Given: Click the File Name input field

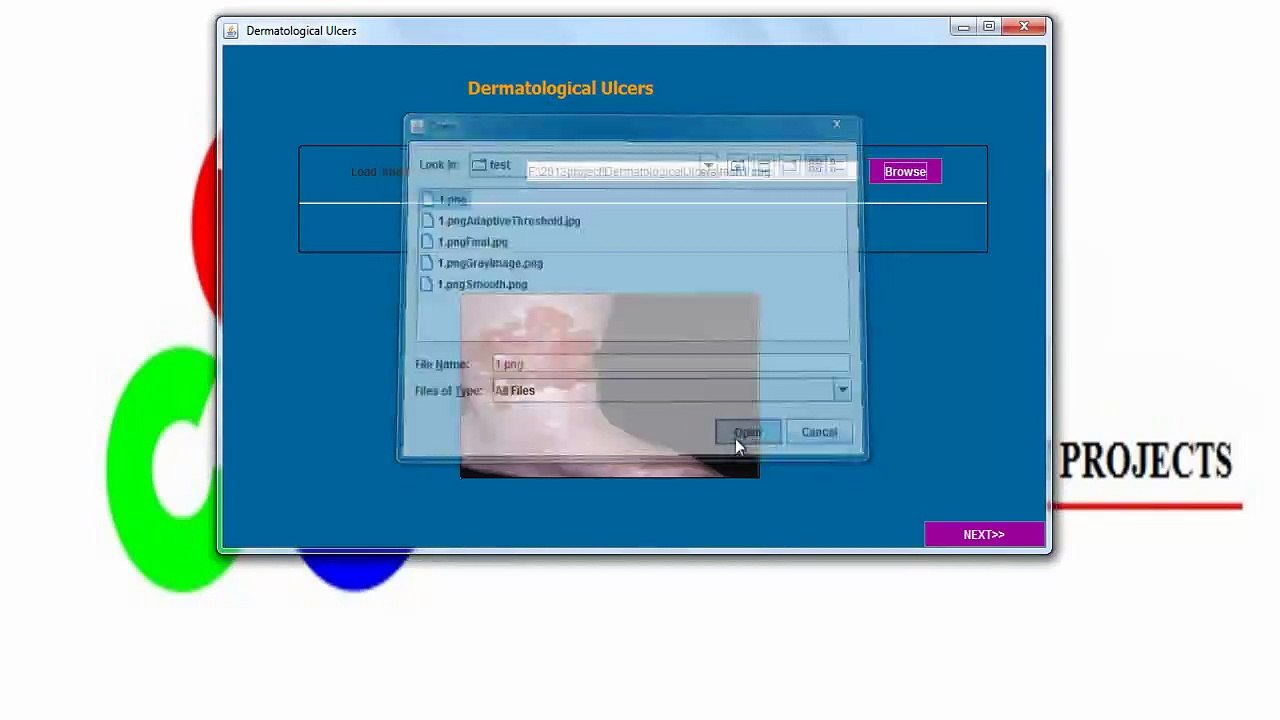Looking at the screenshot, I should click(670, 364).
